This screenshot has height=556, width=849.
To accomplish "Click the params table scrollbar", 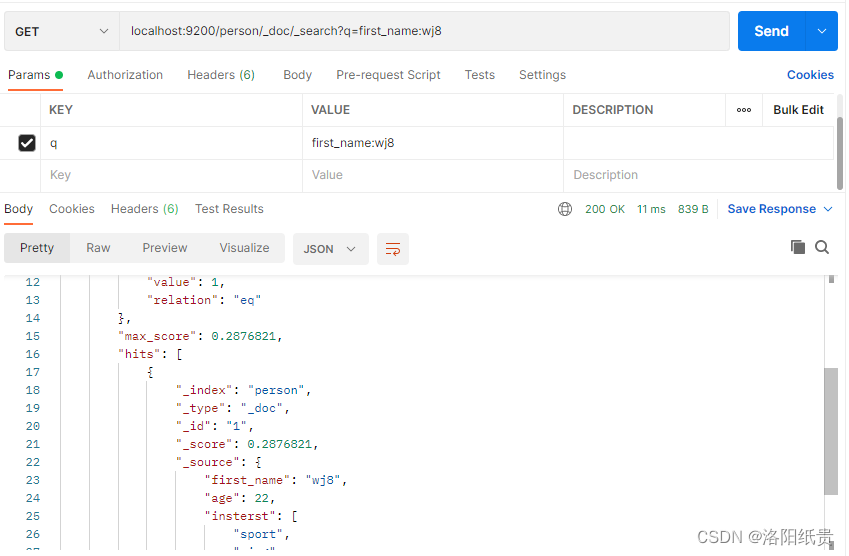I will 840,153.
